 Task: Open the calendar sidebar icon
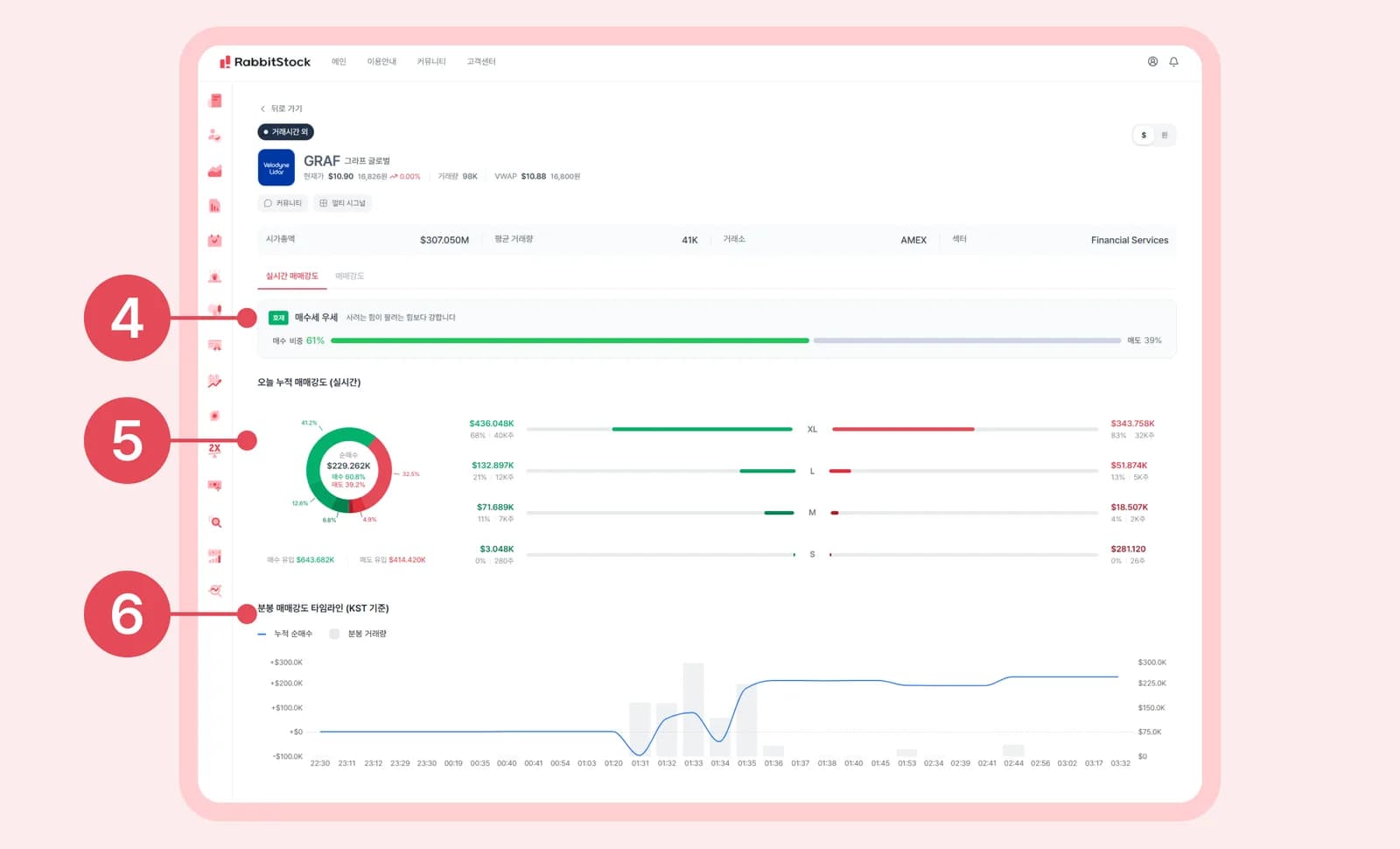pyautogui.click(x=215, y=241)
